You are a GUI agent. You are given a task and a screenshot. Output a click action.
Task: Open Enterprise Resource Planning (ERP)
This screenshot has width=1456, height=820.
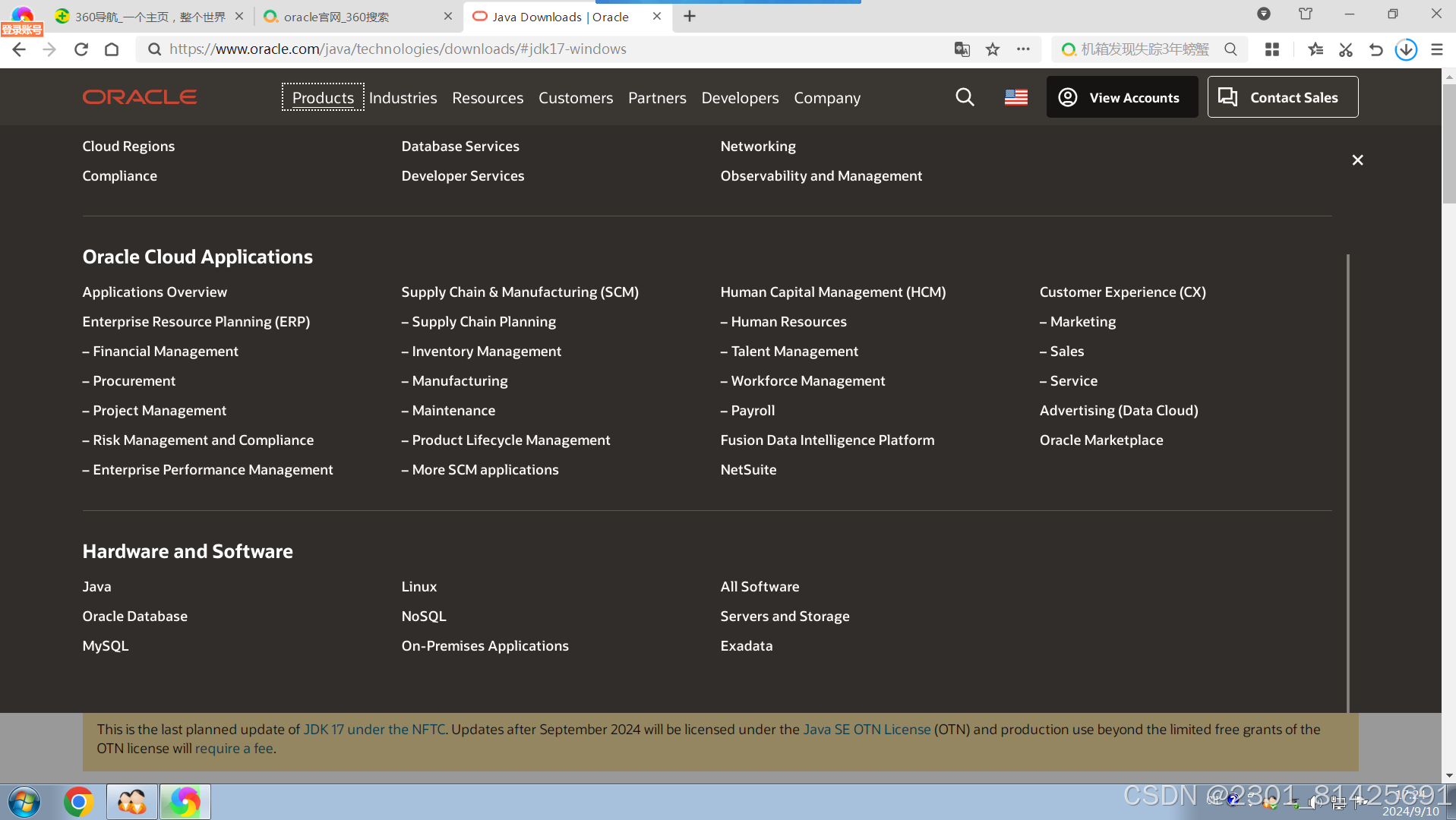coord(196,322)
